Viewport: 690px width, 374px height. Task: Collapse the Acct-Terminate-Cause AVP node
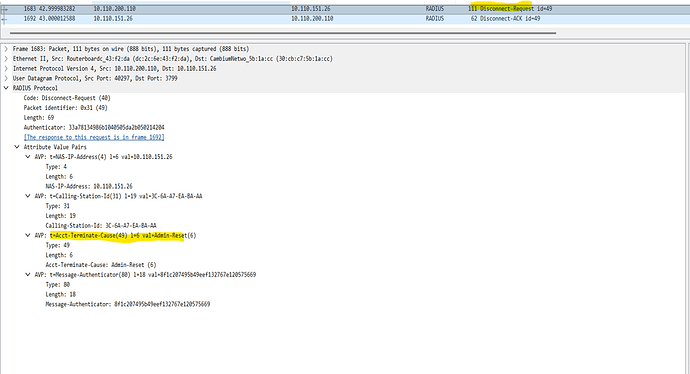[x=28, y=235]
